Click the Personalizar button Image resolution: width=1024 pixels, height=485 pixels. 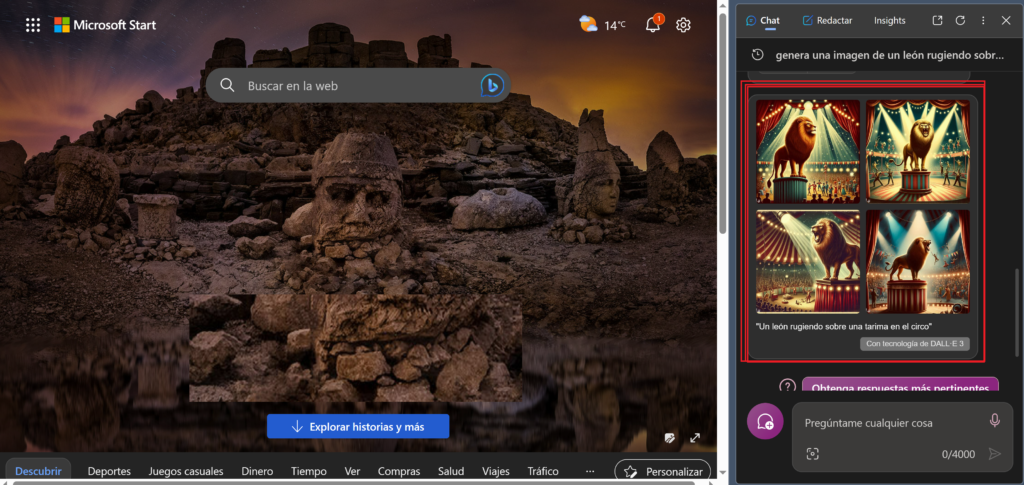[x=662, y=471]
